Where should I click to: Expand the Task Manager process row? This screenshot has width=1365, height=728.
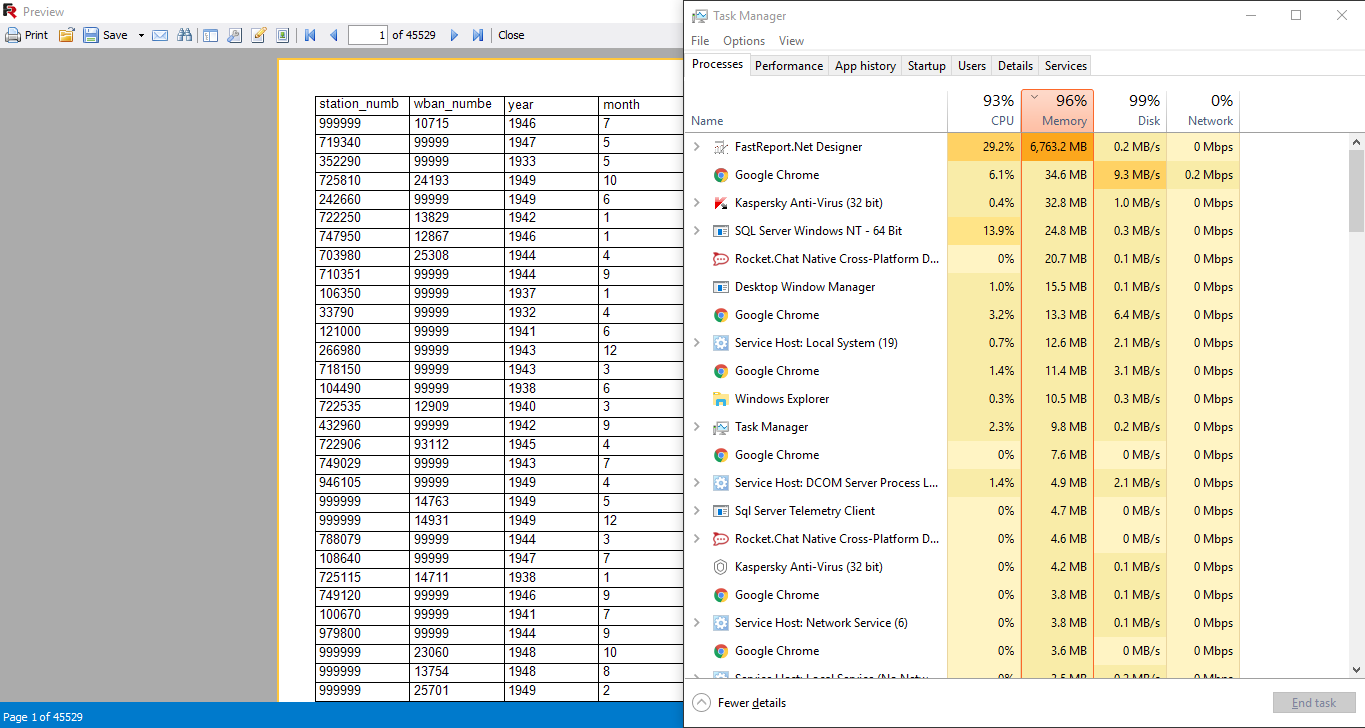click(697, 427)
